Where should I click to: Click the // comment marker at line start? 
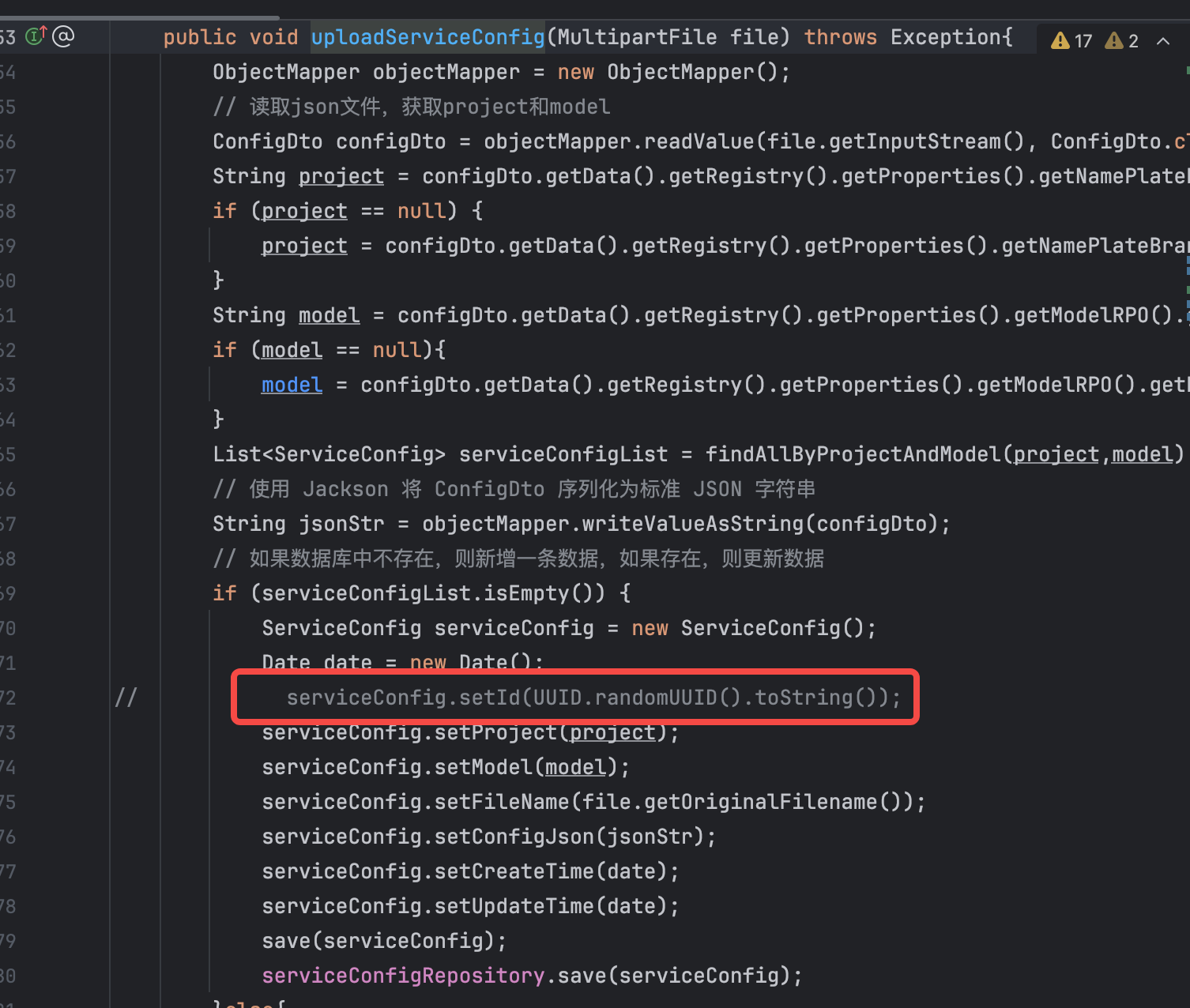click(x=126, y=698)
